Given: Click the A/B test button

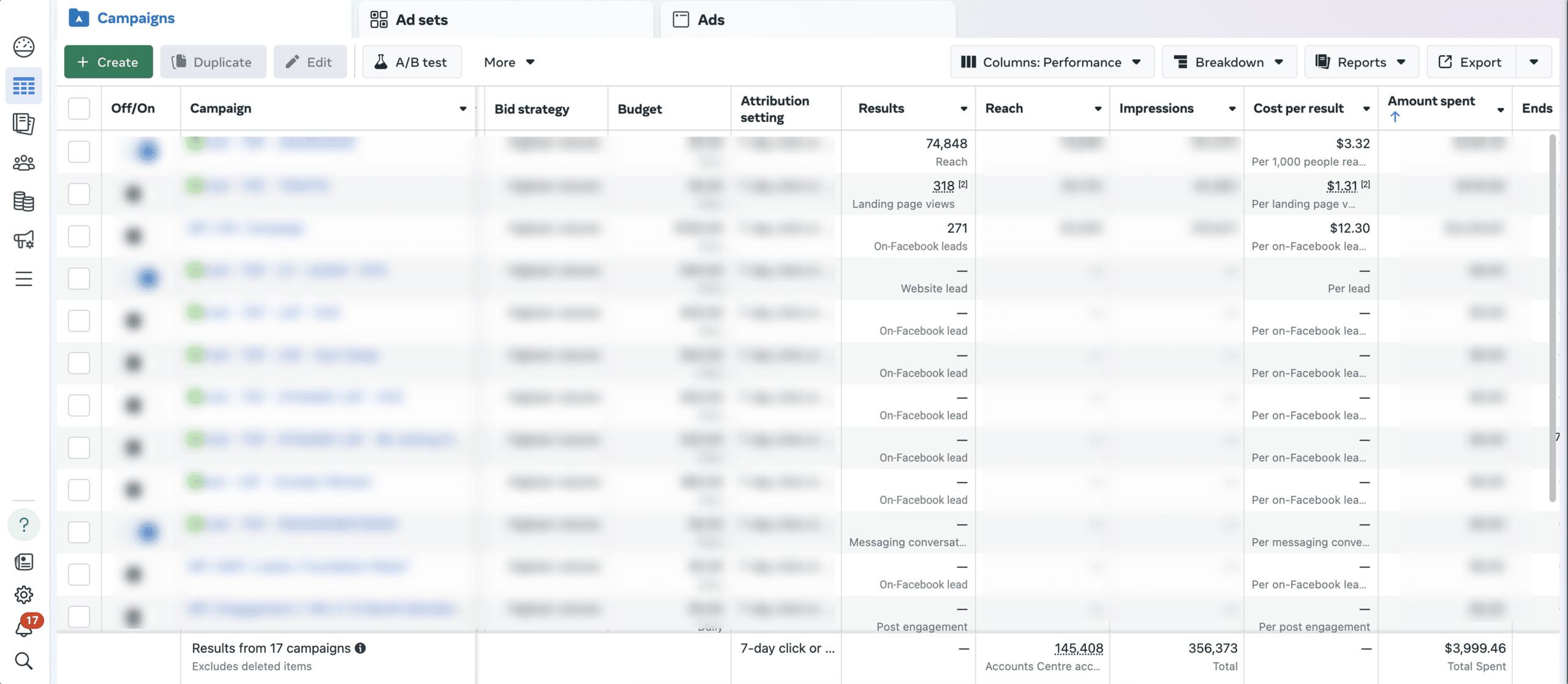Looking at the screenshot, I should click(412, 62).
